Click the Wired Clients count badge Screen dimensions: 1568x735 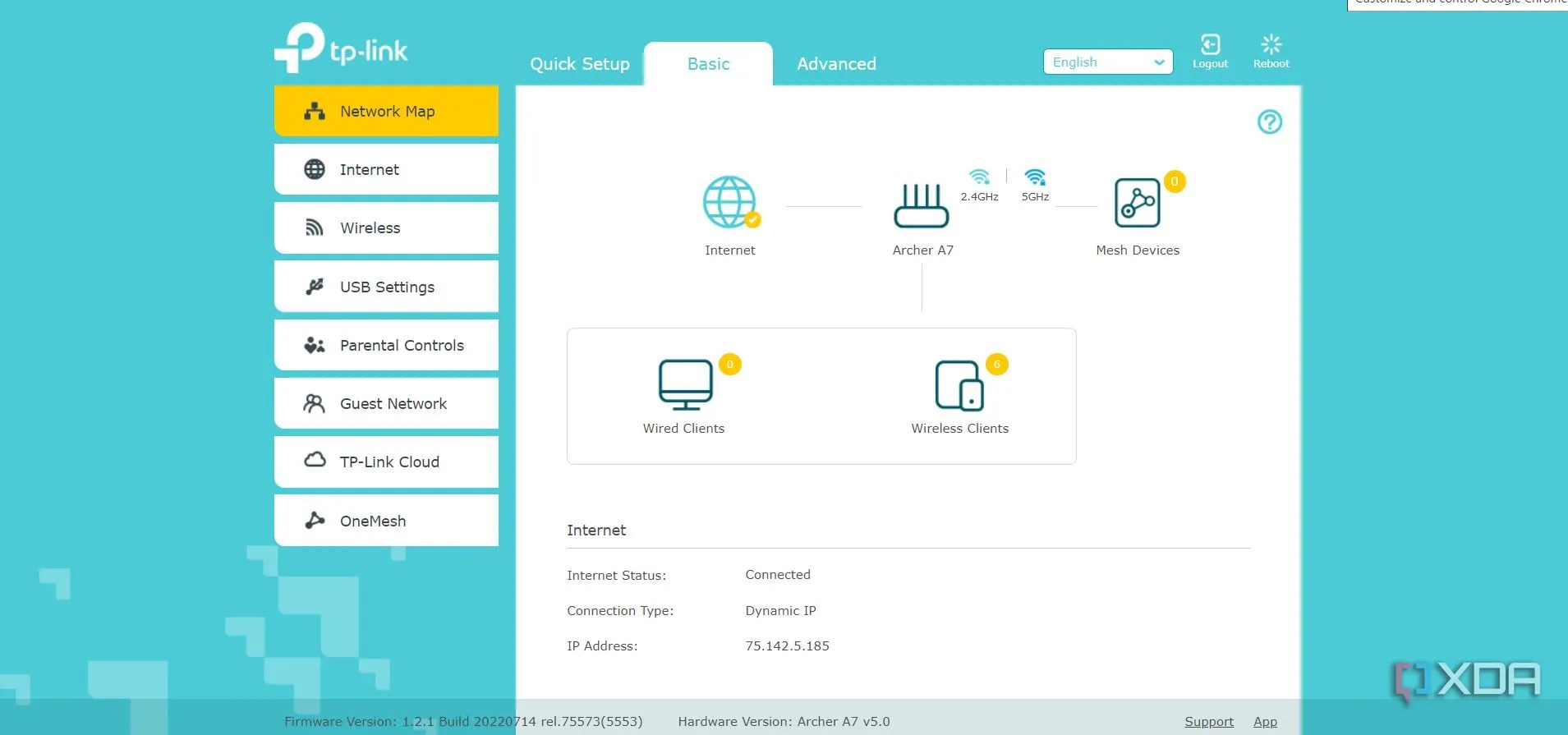pos(730,365)
